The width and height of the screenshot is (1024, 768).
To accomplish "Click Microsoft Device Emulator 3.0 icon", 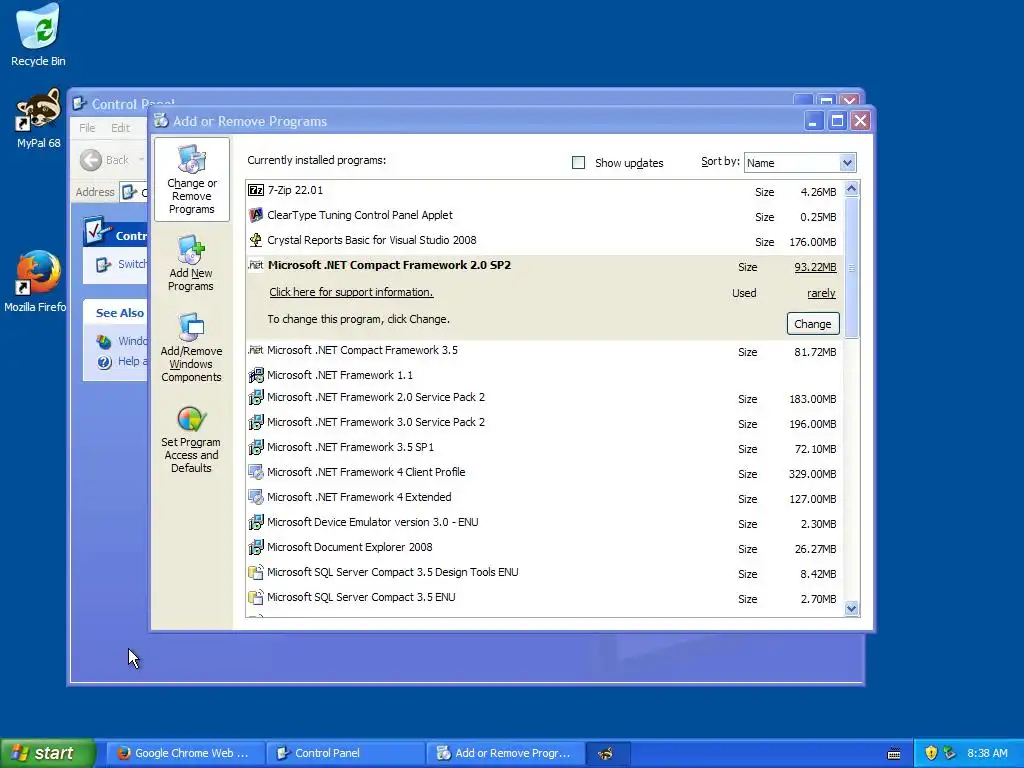I will [x=256, y=522].
